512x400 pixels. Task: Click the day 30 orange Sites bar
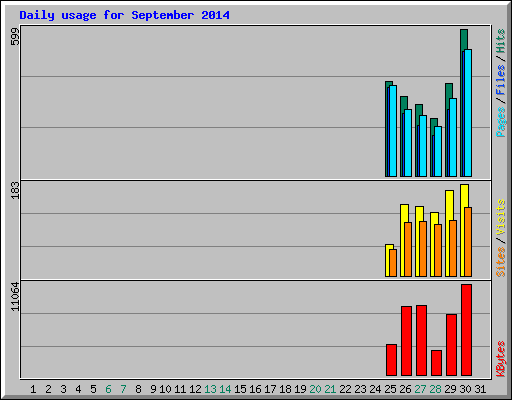pyautogui.click(x=468, y=242)
